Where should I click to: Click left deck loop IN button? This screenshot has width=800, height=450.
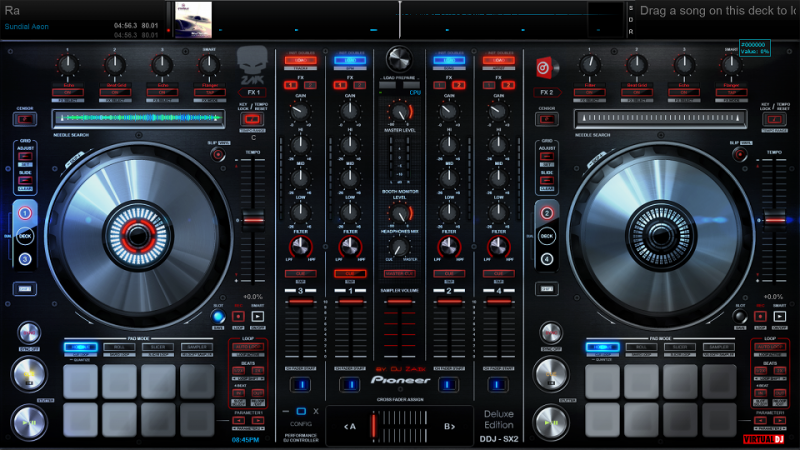(x=238, y=393)
